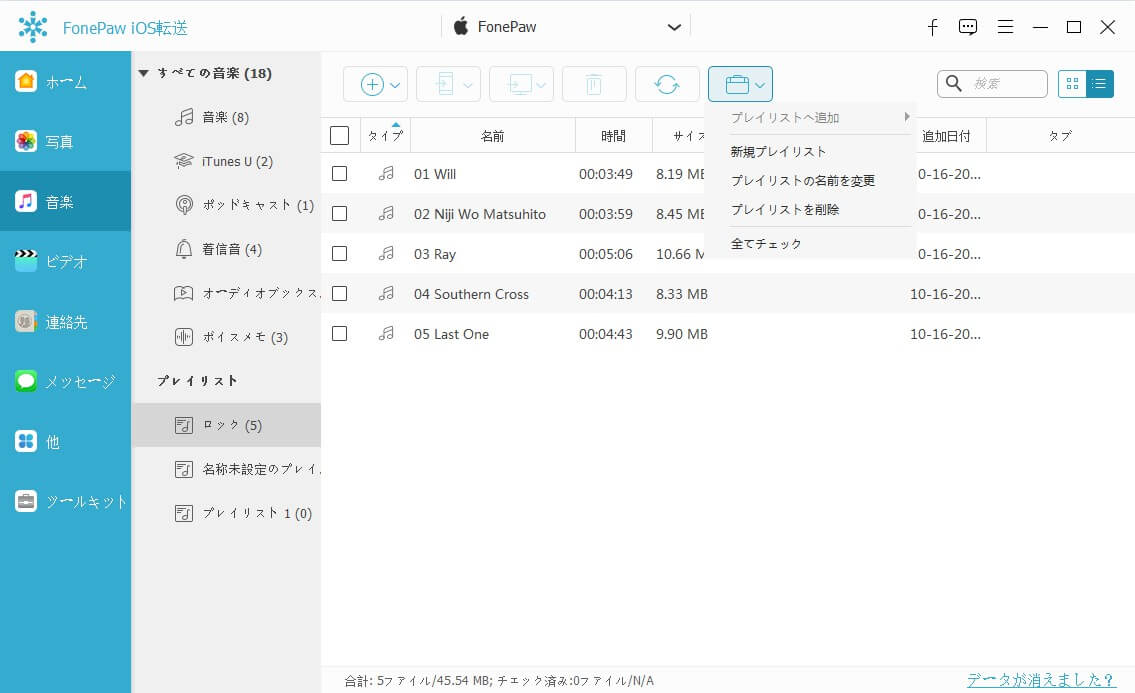Click the add (plus) toolbar button
The width and height of the screenshot is (1135, 693).
pos(372,84)
